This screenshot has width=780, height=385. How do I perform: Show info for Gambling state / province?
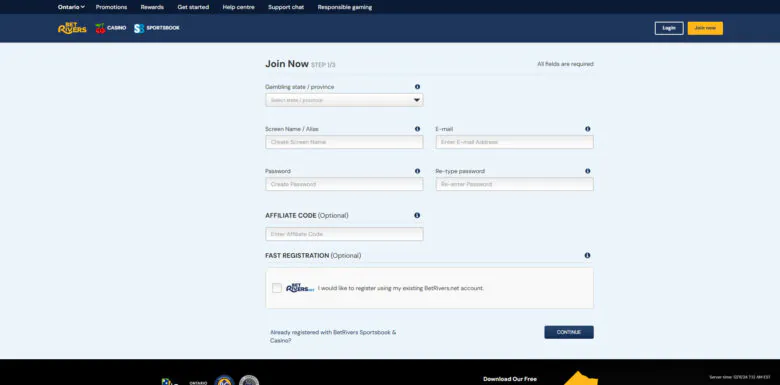[x=417, y=87]
